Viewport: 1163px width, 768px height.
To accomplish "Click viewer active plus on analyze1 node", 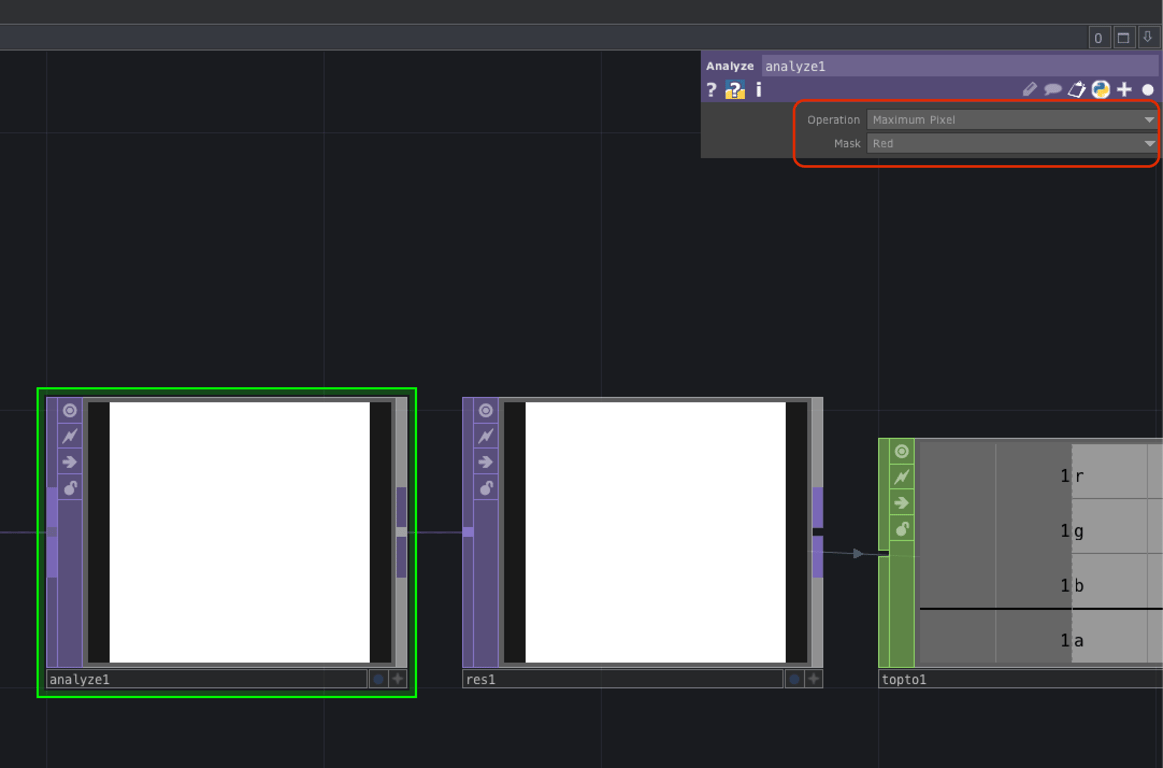I will click(398, 679).
